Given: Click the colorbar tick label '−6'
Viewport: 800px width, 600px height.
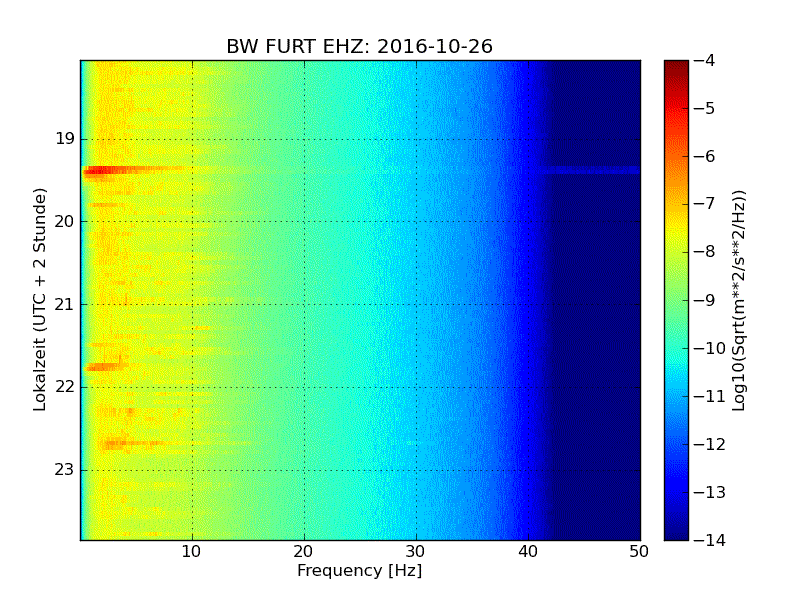Looking at the screenshot, I should tap(704, 157).
